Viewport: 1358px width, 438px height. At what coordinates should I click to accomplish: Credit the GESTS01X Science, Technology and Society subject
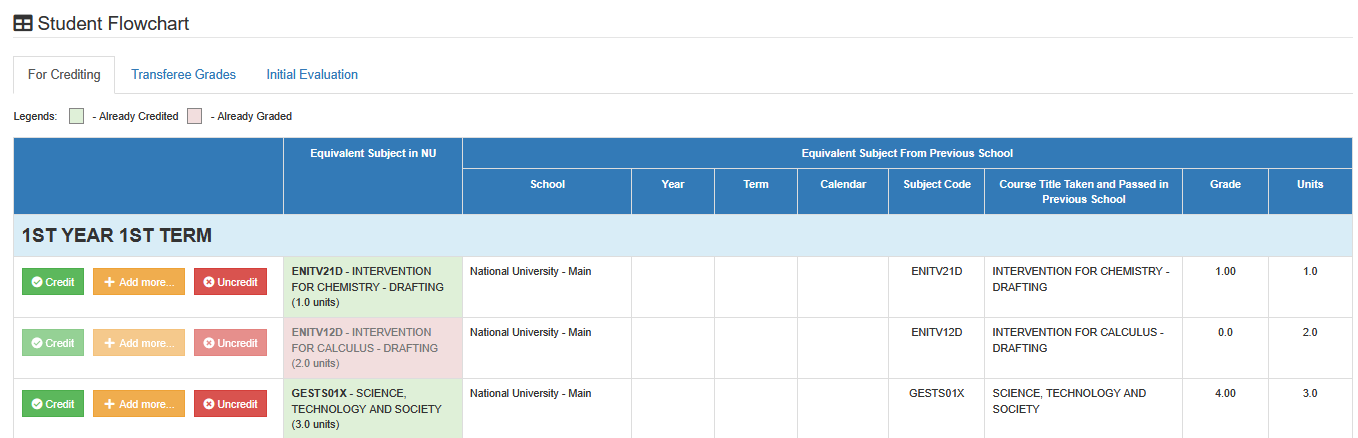pos(53,404)
